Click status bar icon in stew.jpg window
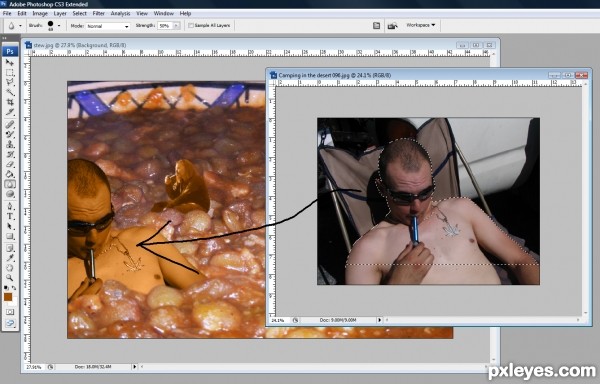This screenshot has height=384, width=600. point(50,367)
